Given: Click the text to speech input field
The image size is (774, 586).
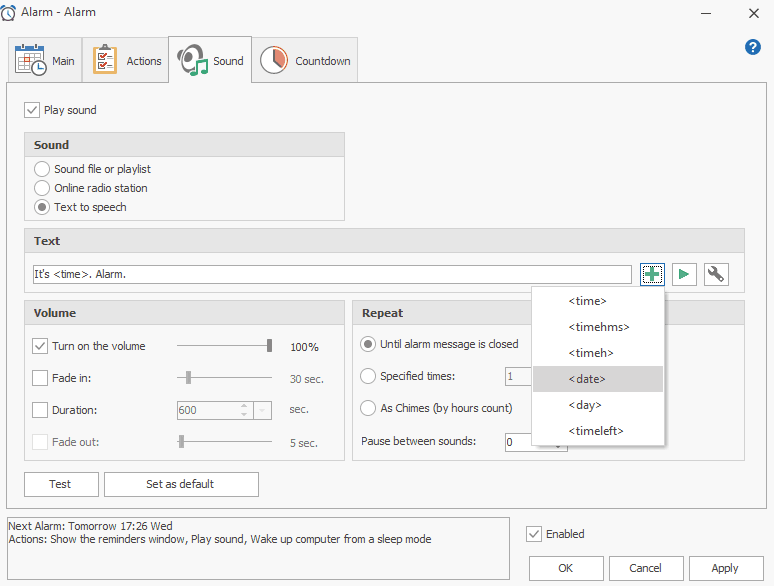Looking at the screenshot, I should click(332, 274).
